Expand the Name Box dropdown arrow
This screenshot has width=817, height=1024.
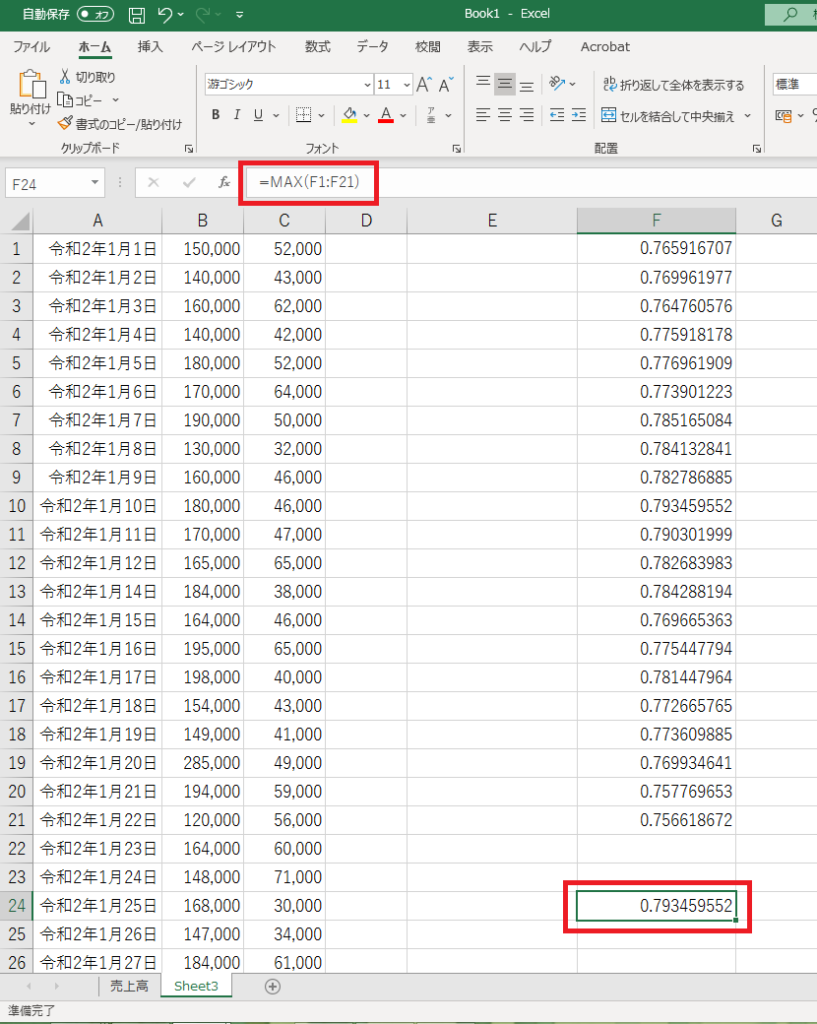pyautogui.click(x=95, y=182)
